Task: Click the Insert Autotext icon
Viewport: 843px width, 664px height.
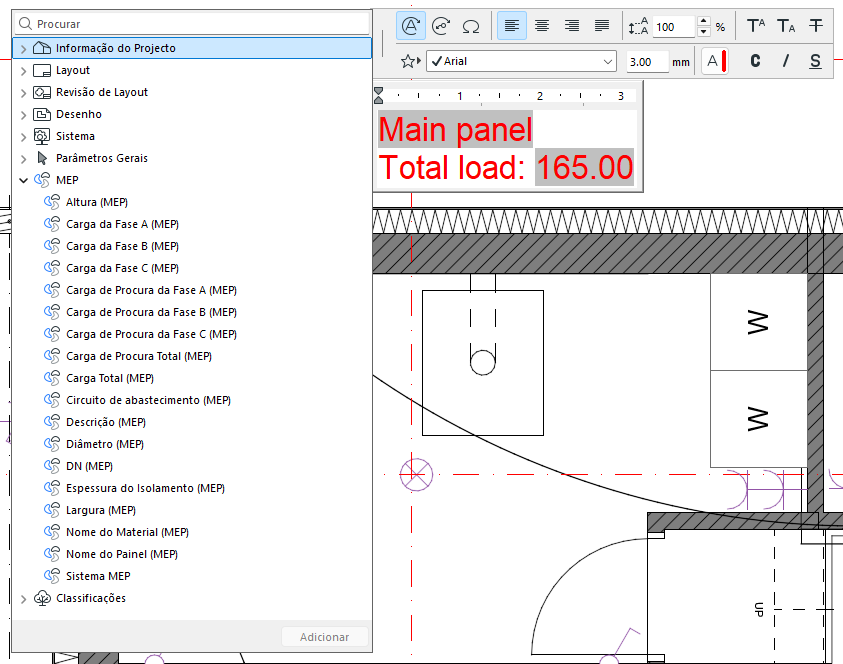Action: tap(411, 26)
